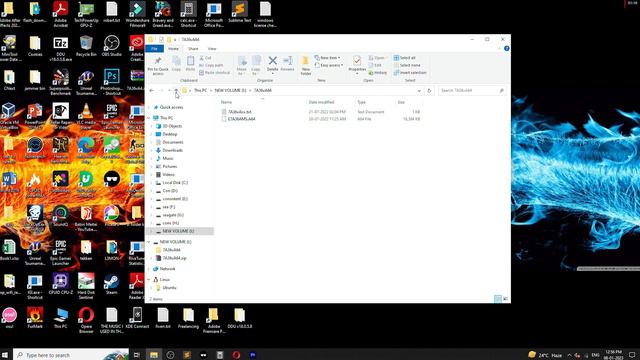The width and height of the screenshot is (640, 360).
Task: Switch to the Share ribbon tab
Action: [x=193, y=49]
